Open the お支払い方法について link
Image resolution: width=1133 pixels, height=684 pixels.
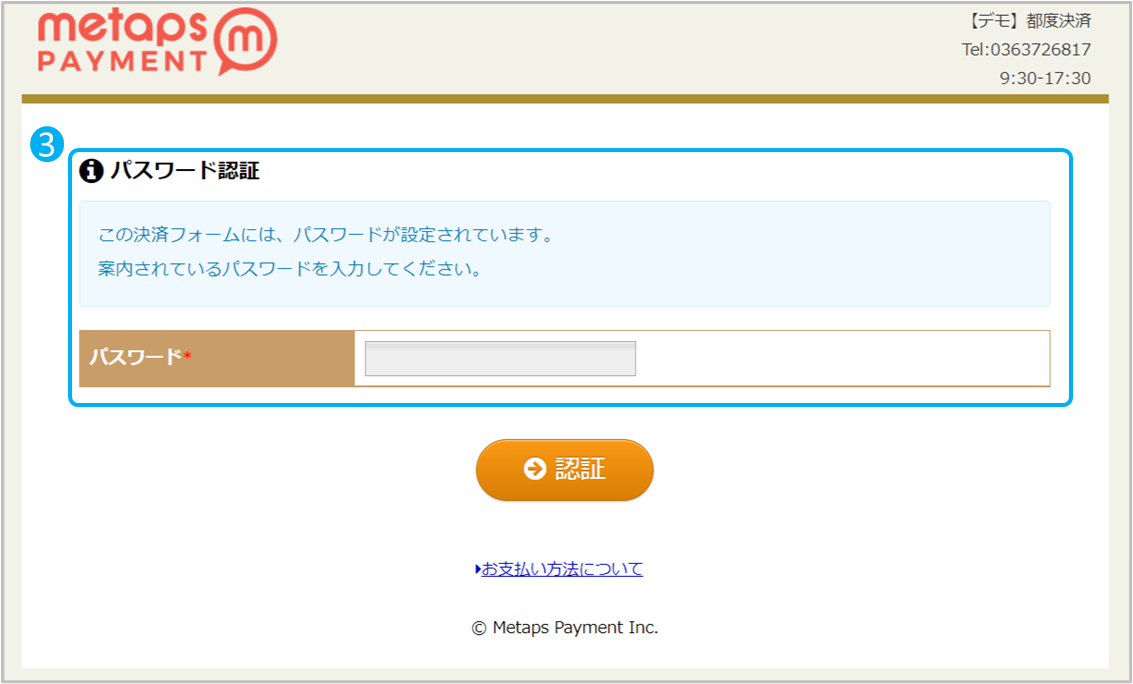click(562, 569)
